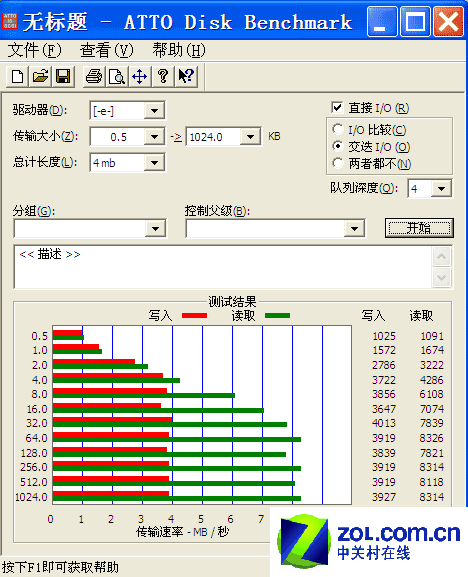
Task: Click the red 写入 legend swatch
Action: click(194, 315)
